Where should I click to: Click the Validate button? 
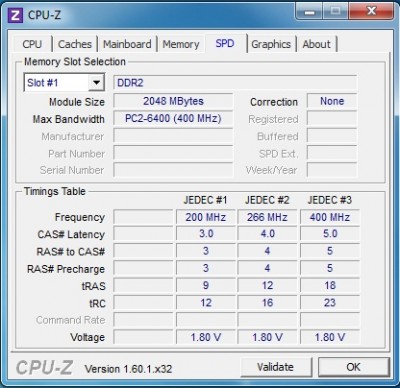tap(275, 367)
